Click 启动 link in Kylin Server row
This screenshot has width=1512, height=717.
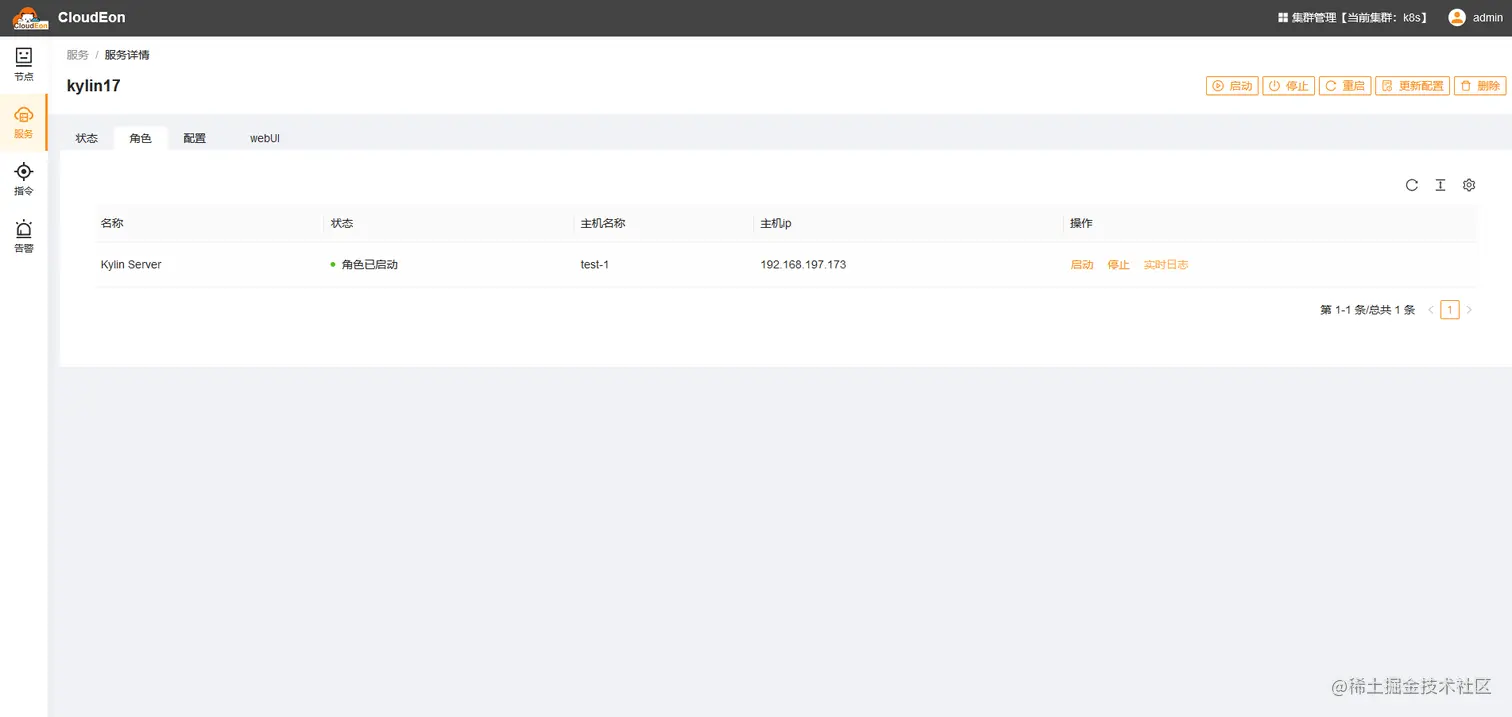(1082, 265)
